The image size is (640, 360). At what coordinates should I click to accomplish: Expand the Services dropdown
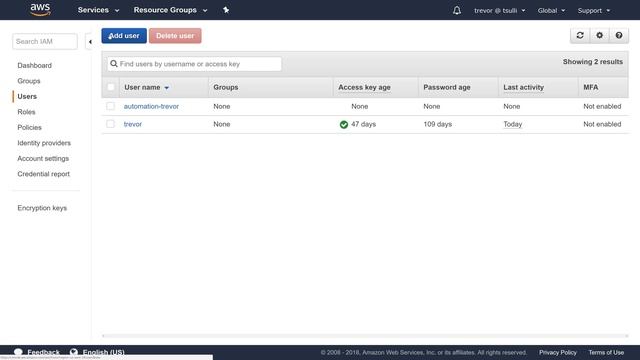pyautogui.click(x=98, y=10)
